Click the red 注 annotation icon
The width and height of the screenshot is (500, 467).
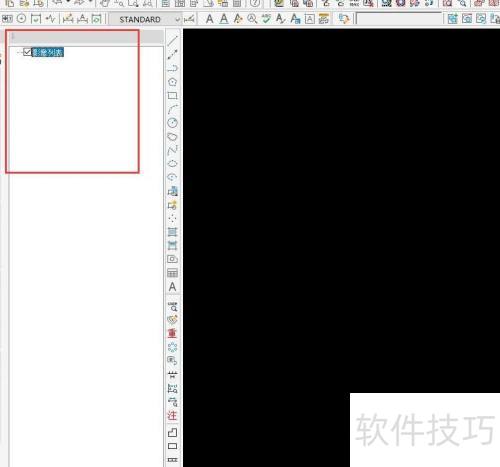(x=172, y=415)
